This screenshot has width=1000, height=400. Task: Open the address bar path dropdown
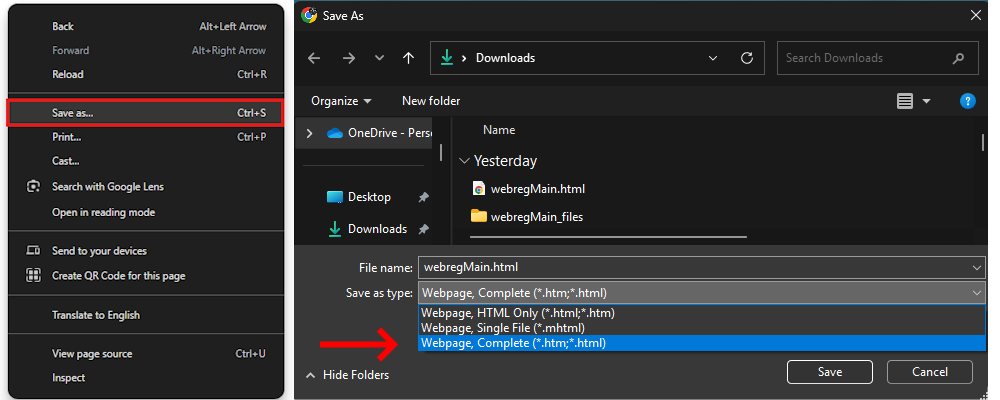pos(712,58)
